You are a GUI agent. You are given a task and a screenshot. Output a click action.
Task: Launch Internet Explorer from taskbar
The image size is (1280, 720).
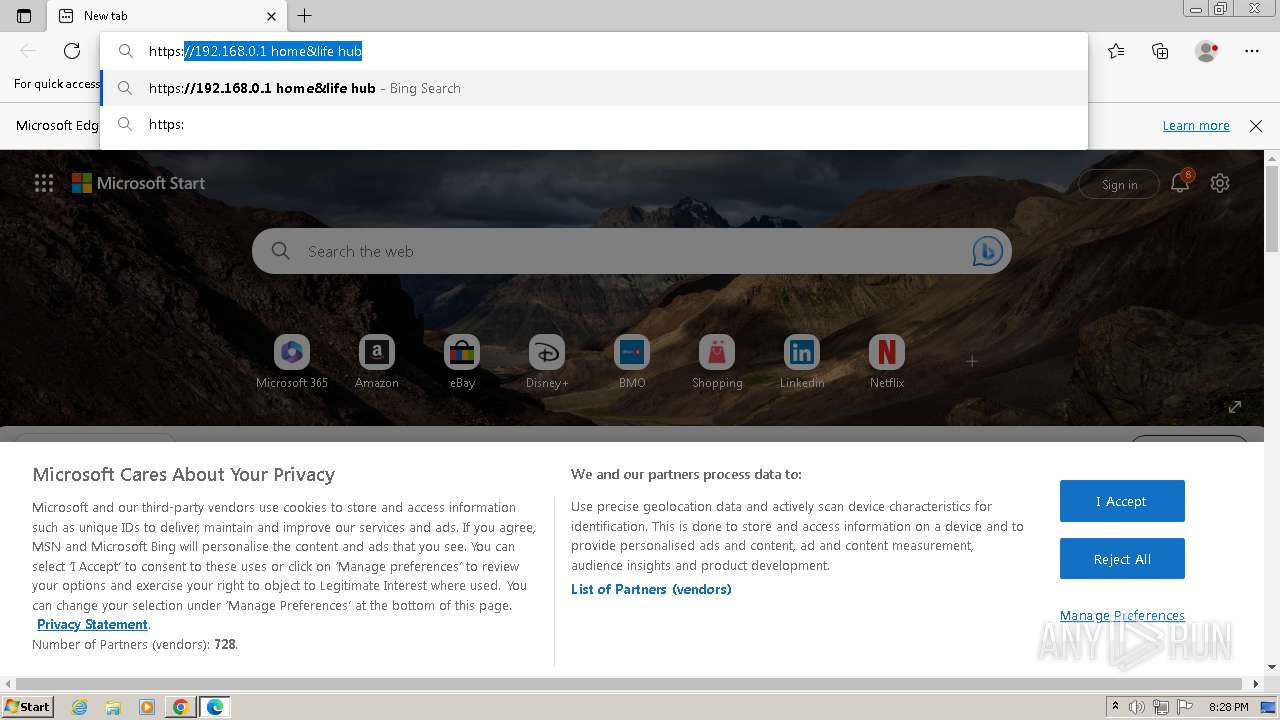[80, 707]
